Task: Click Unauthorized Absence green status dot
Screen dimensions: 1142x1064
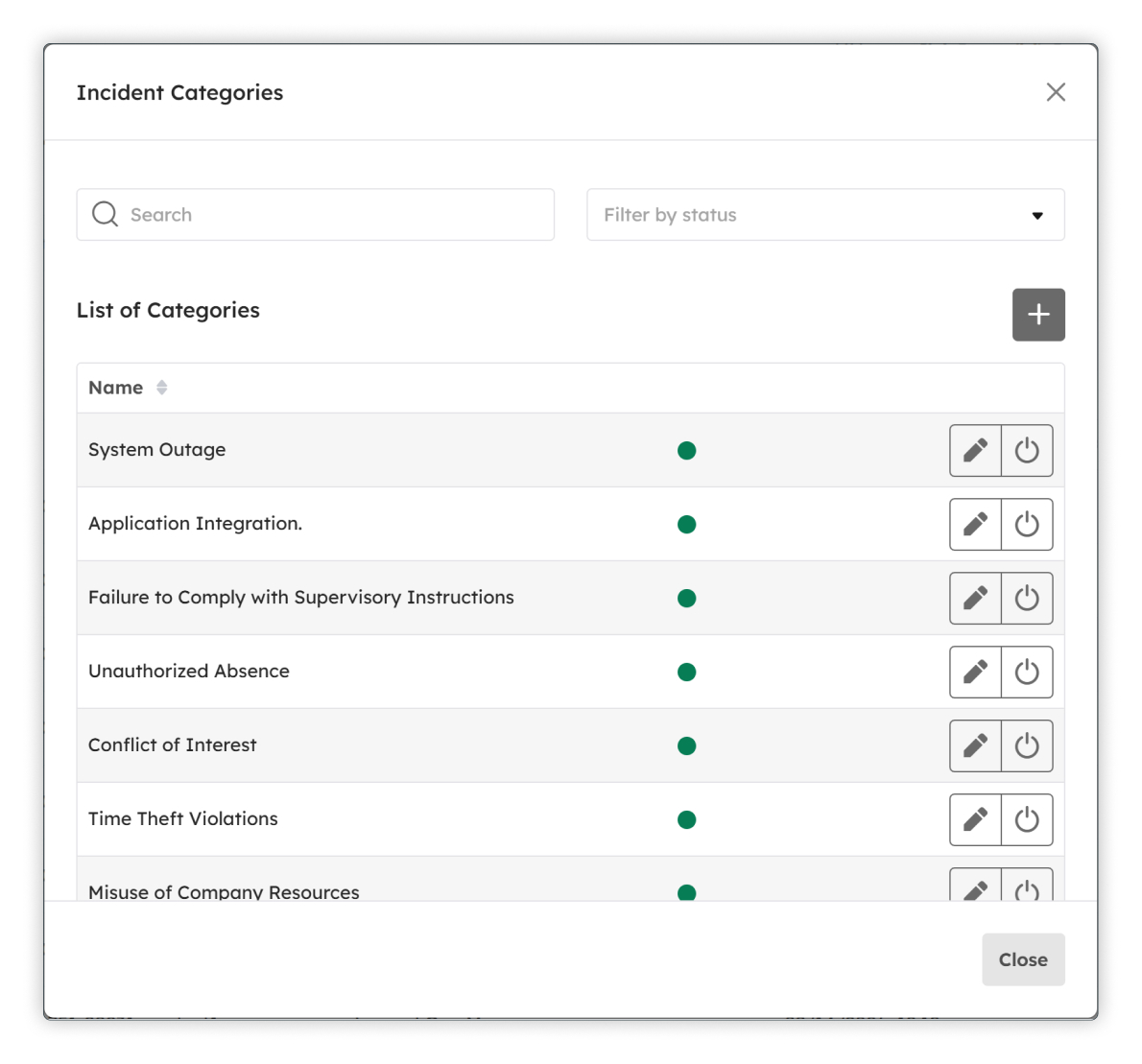Action: point(687,673)
